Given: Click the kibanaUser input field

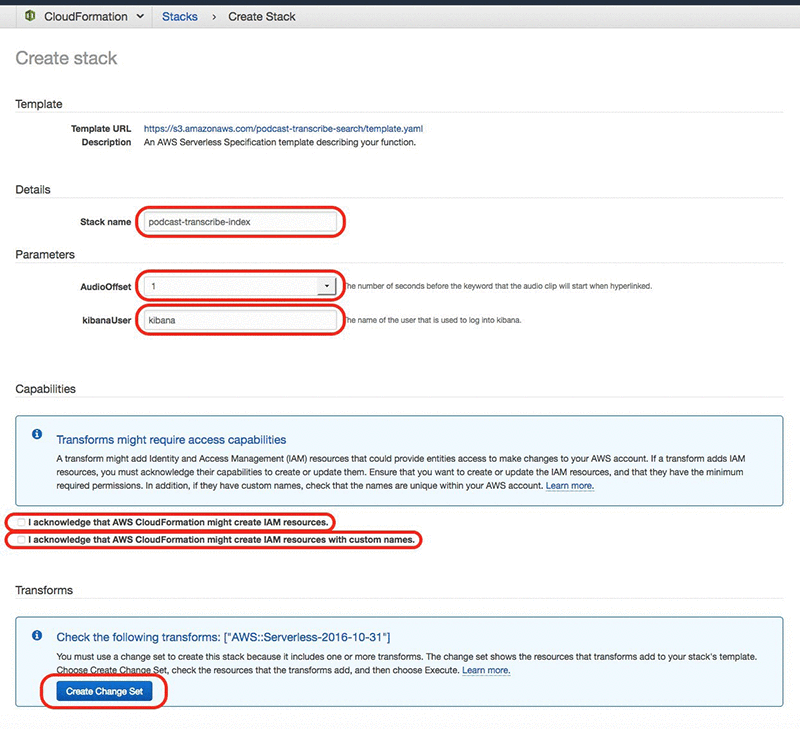Looking at the screenshot, I should point(240,320).
